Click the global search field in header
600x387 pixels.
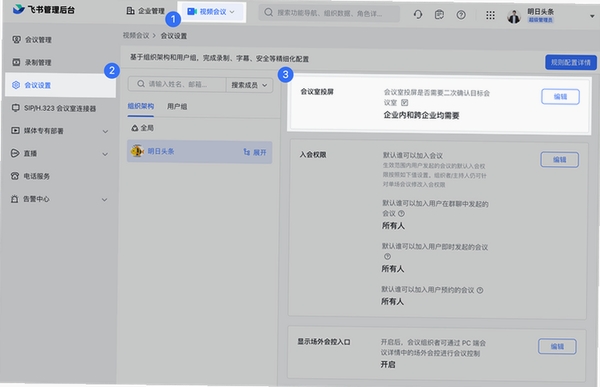click(x=329, y=13)
